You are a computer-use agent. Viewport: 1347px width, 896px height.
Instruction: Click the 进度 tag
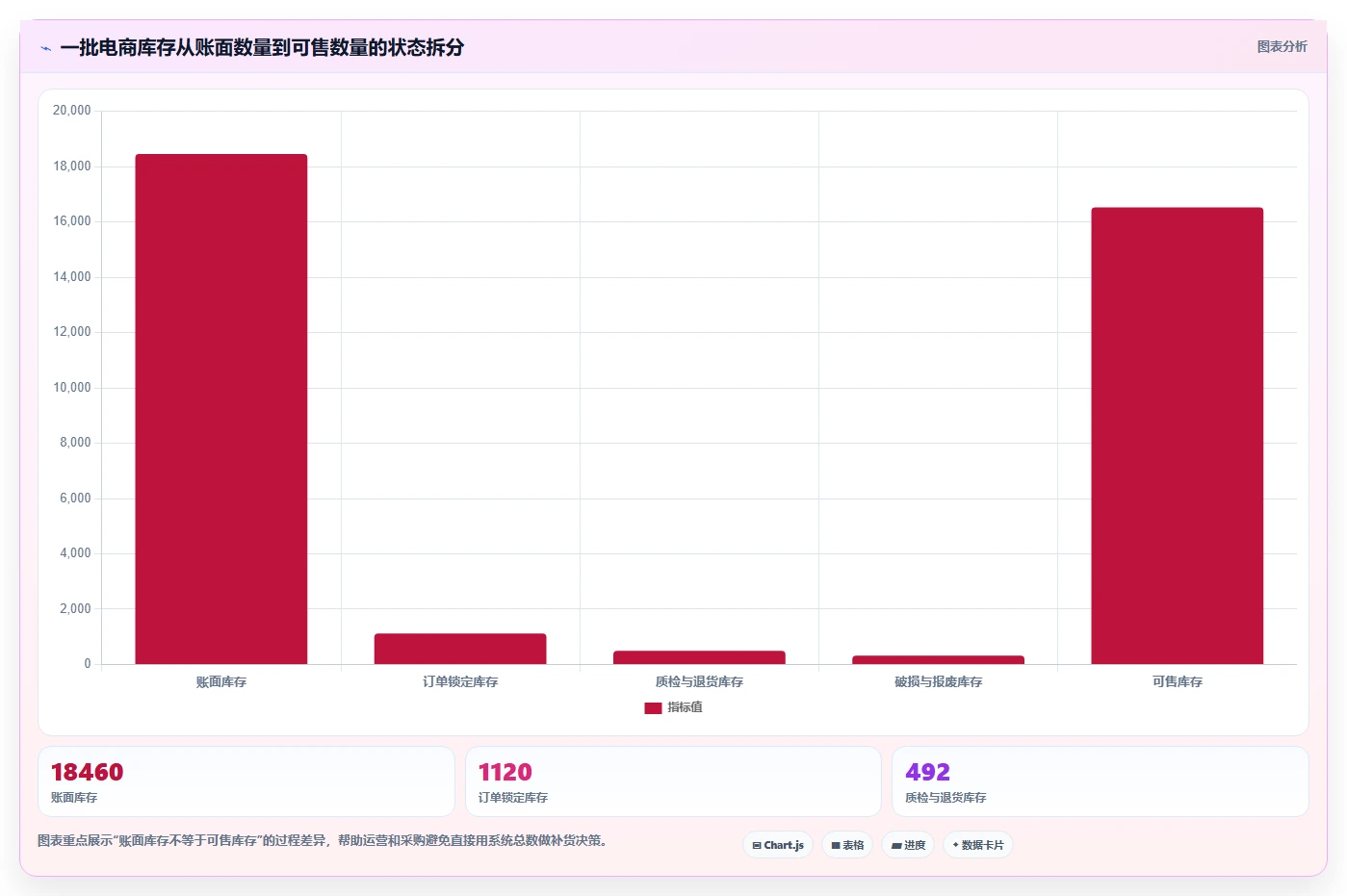click(x=908, y=845)
